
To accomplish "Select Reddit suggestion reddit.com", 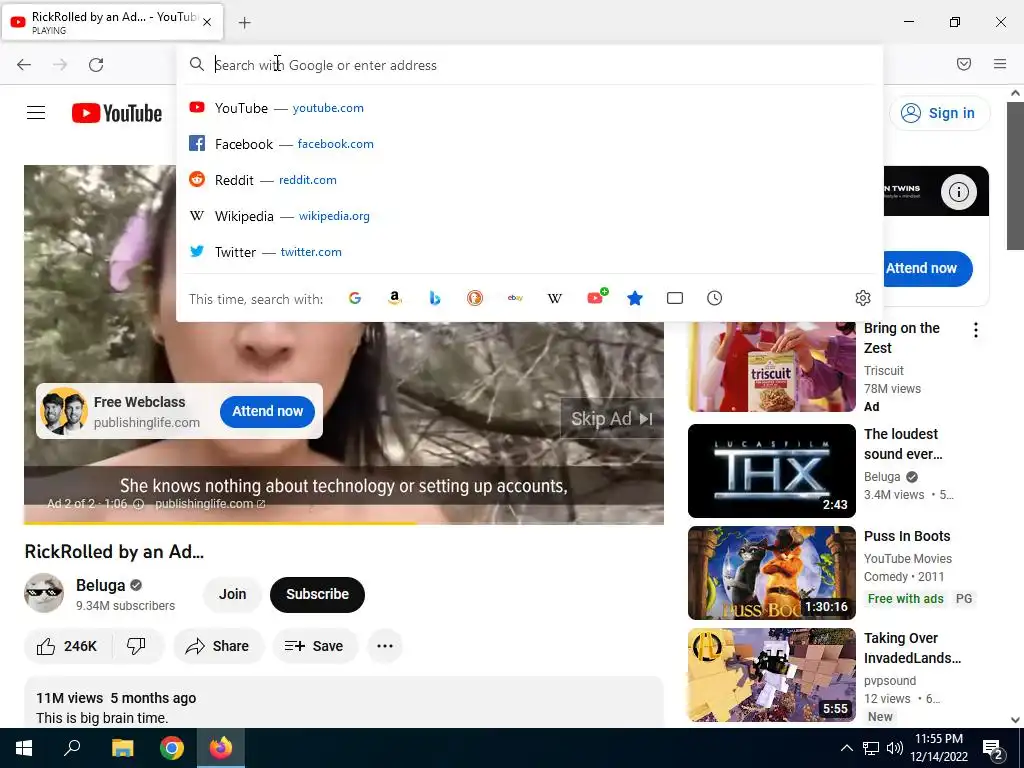I will pyautogui.click(x=529, y=180).
